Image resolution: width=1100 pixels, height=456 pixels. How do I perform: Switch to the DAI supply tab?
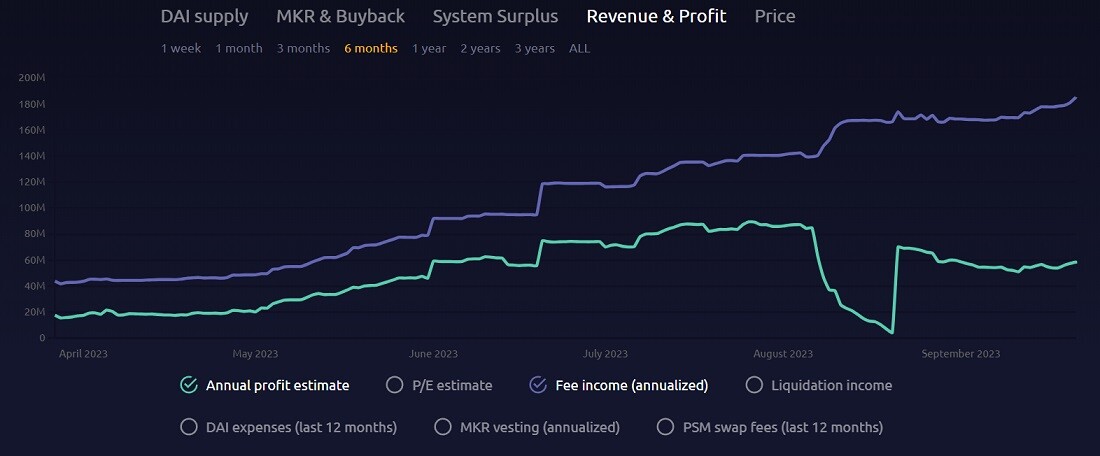(x=204, y=17)
